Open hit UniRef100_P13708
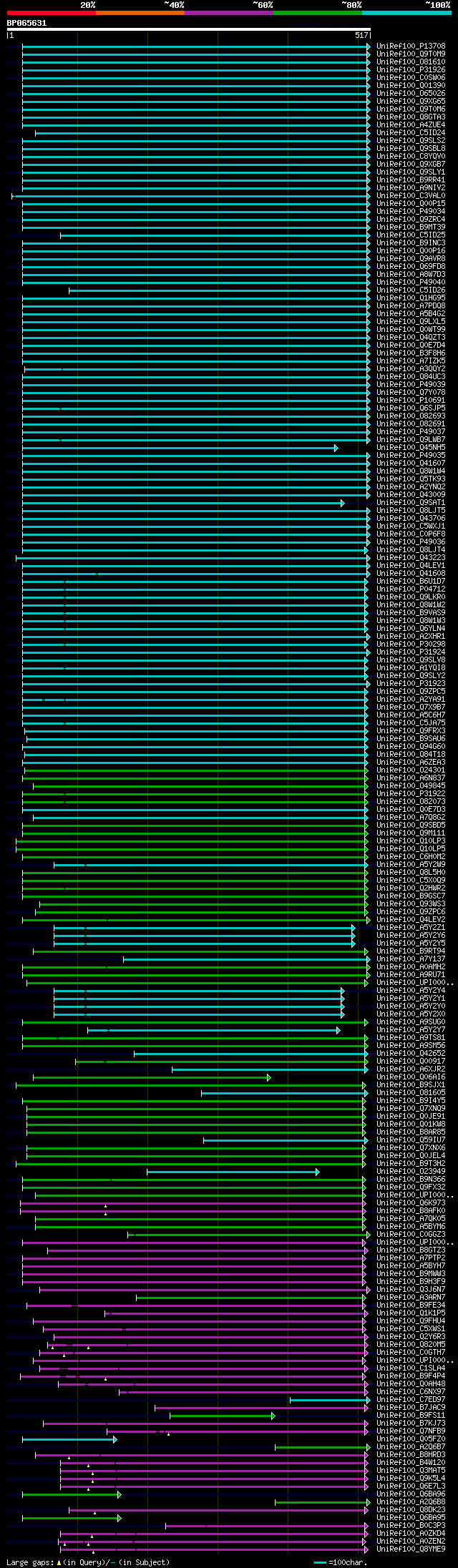The width and height of the screenshot is (458, 1568). (x=411, y=46)
